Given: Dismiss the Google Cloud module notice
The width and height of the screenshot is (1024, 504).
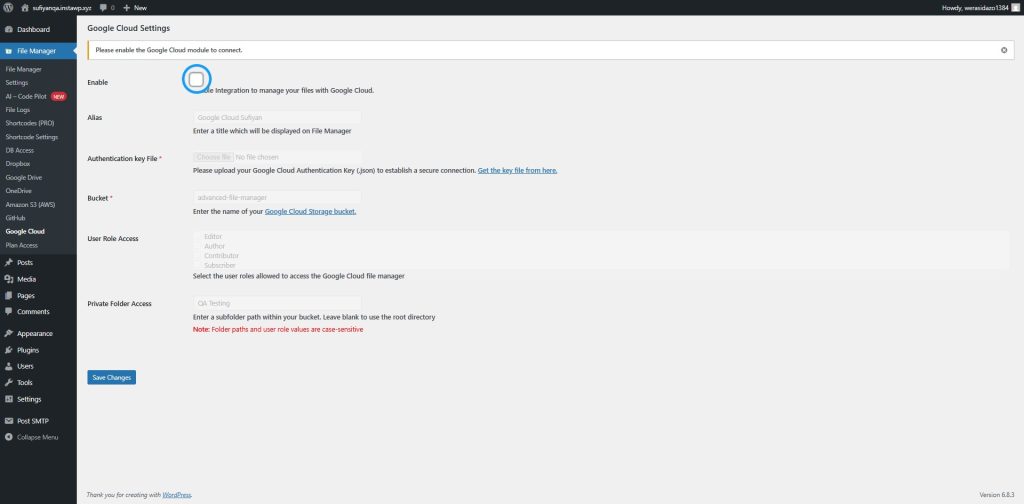Looking at the screenshot, I should 1004,49.
